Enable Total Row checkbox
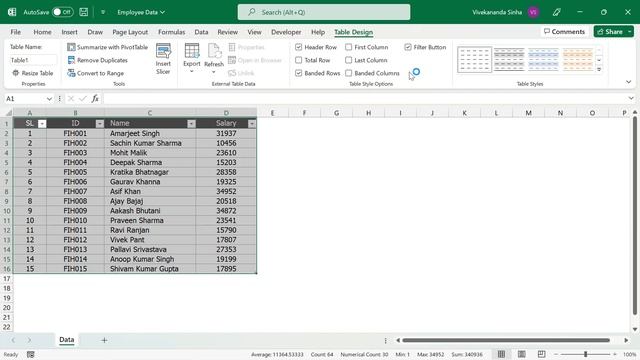The image size is (640, 360). pyautogui.click(x=298, y=60)
